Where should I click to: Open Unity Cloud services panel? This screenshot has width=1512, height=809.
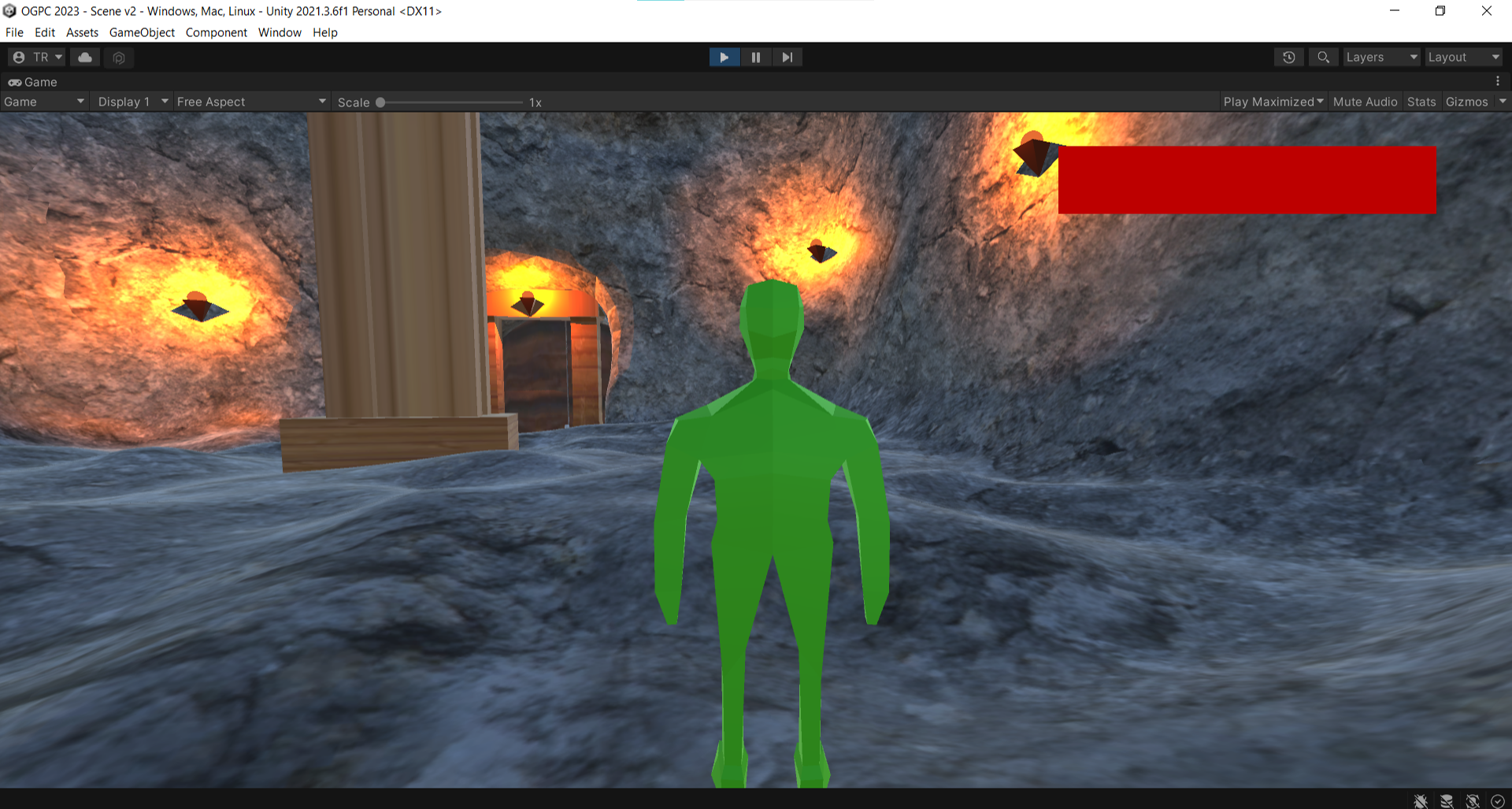click(x=84, y=57)
